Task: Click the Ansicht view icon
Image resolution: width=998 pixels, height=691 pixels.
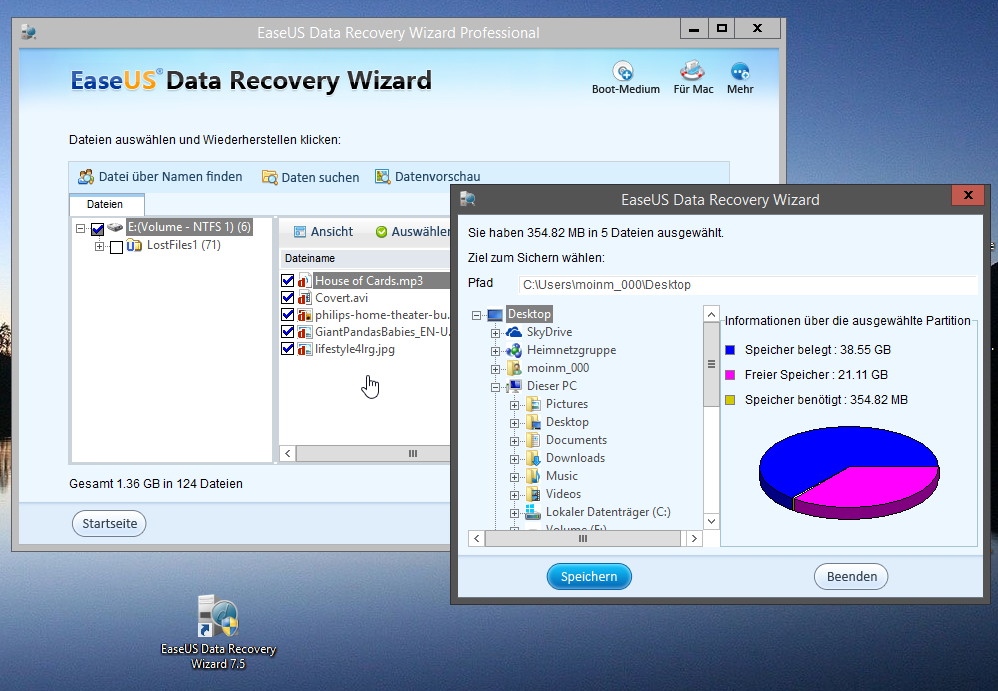Action: (300, 232)
